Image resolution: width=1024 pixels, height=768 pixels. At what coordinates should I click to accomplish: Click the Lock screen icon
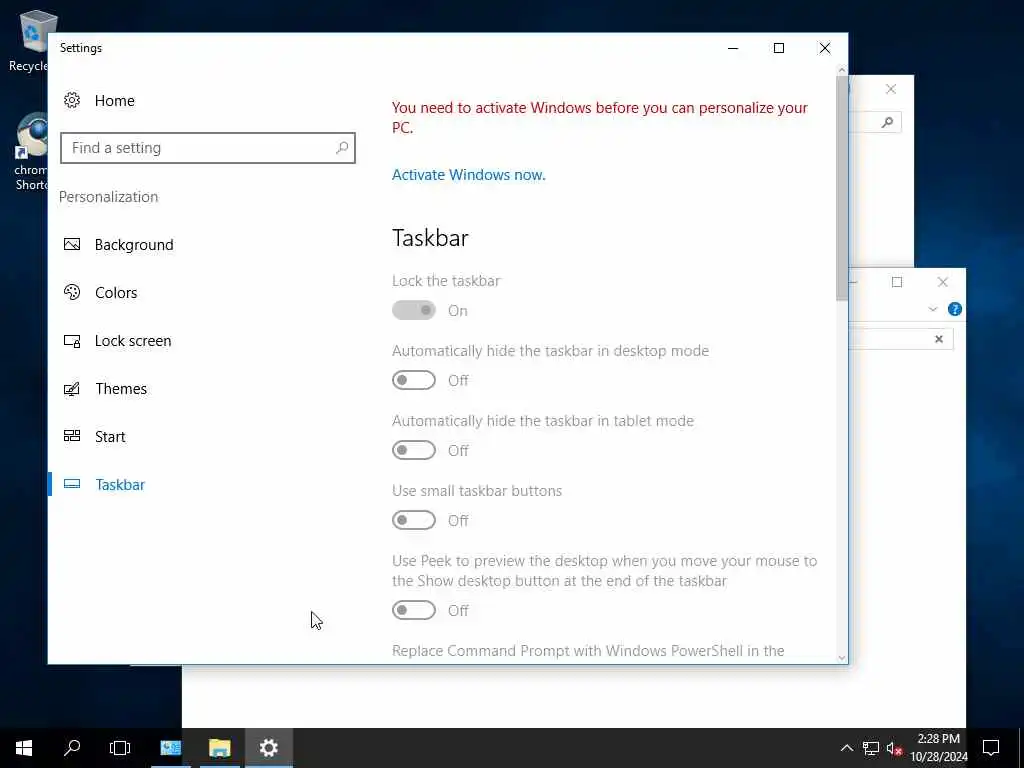(x=72, y=340)
